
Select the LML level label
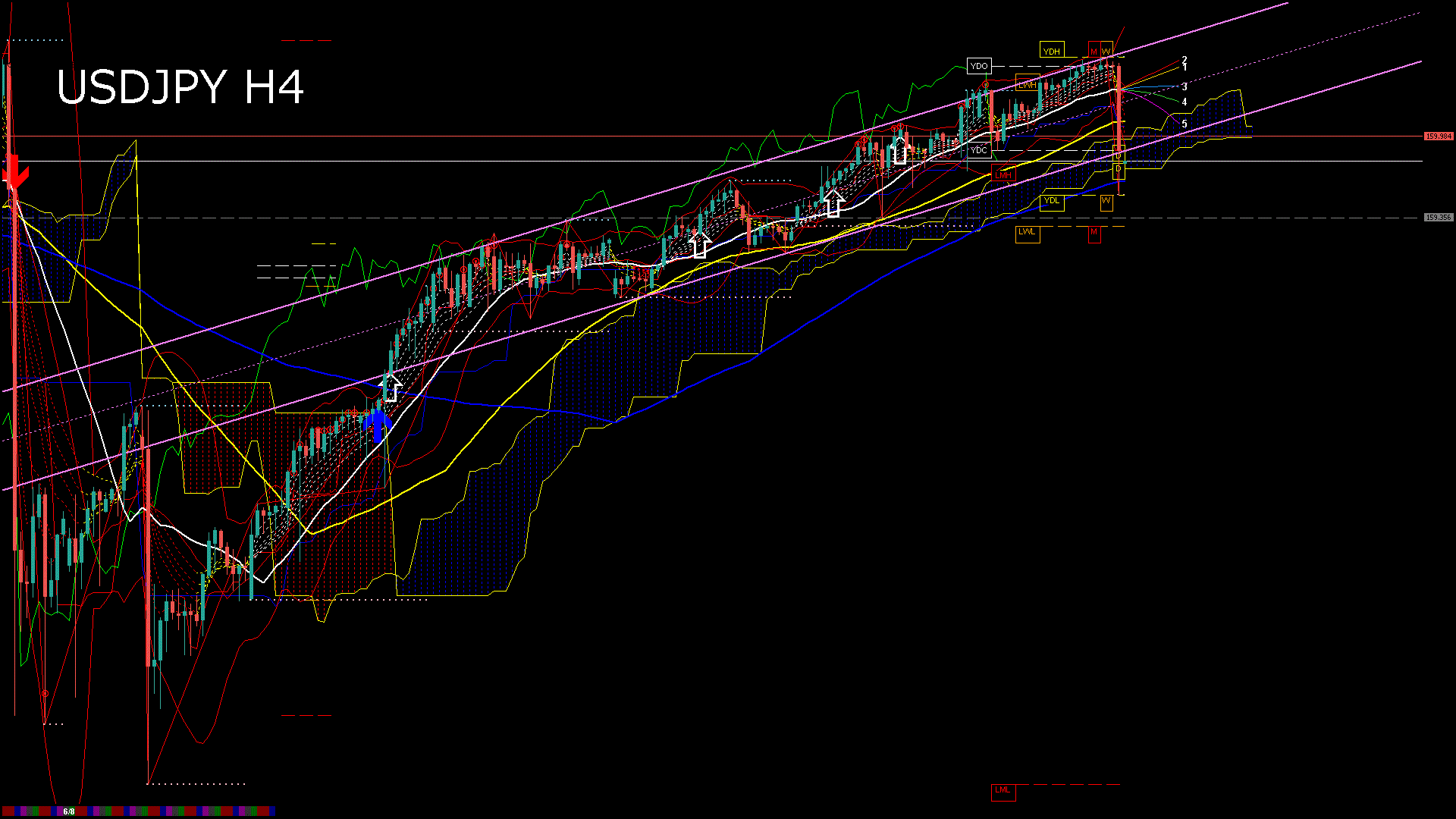1003,791
